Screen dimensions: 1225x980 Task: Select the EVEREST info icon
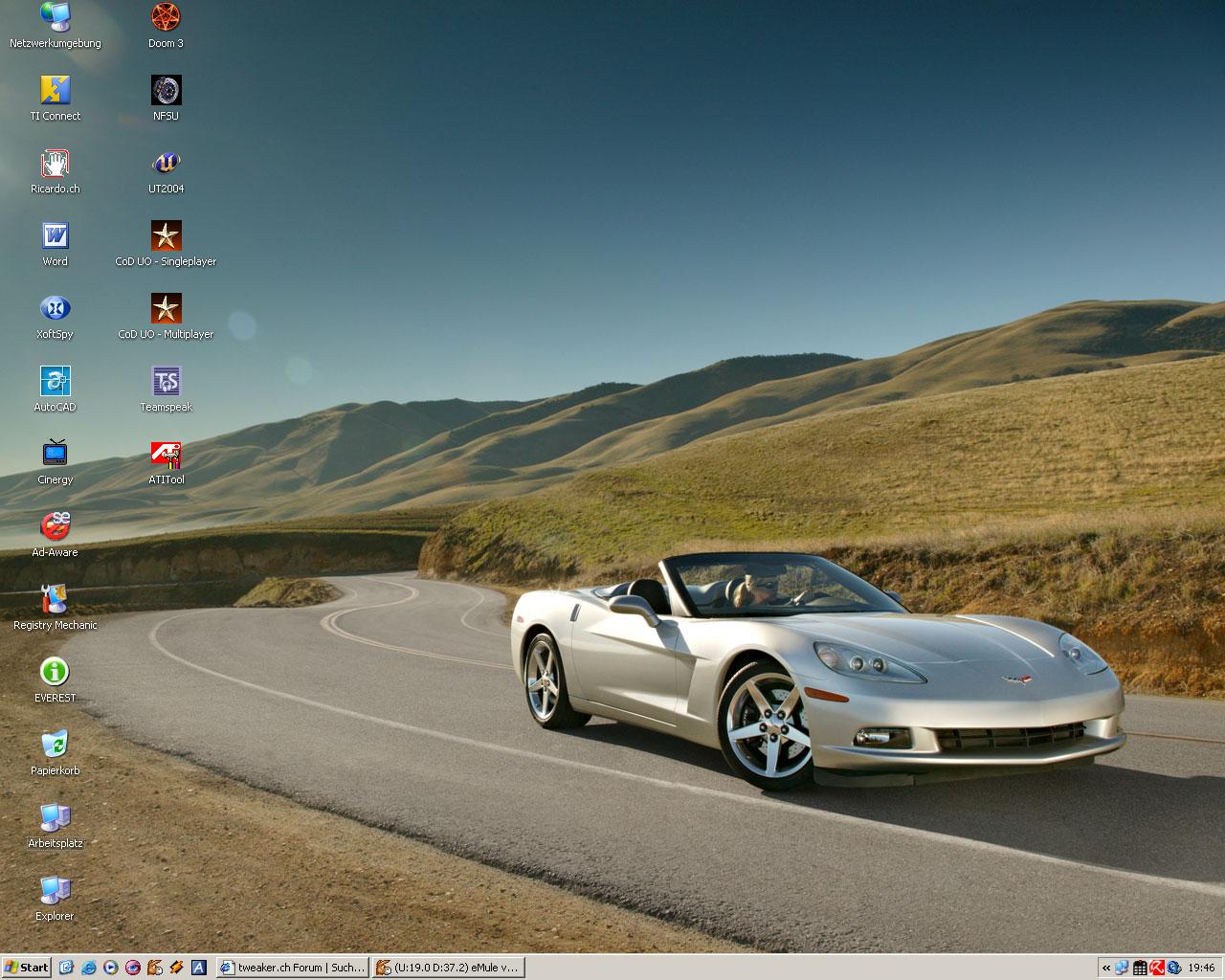55,673
